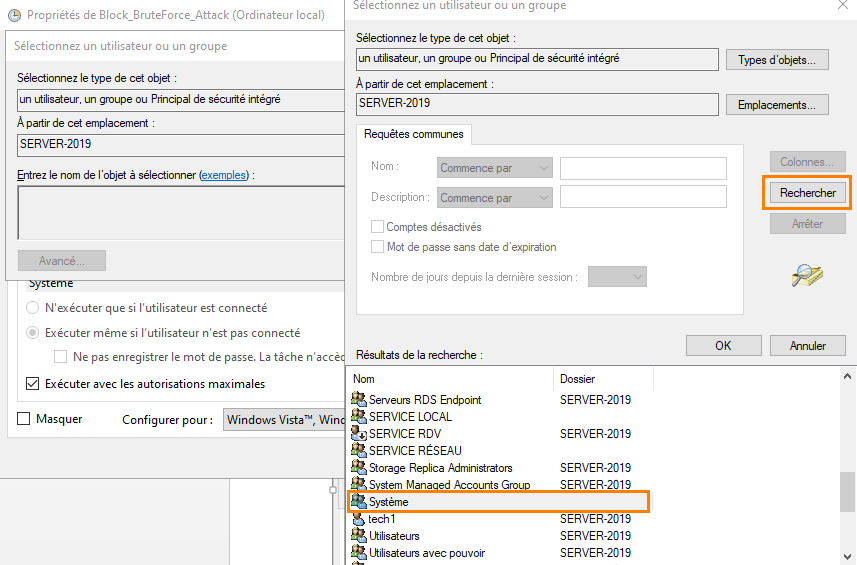Select N'exécuter que si l'utilisateur est connecté
The image size is (857, 565).
coord(33,308)
